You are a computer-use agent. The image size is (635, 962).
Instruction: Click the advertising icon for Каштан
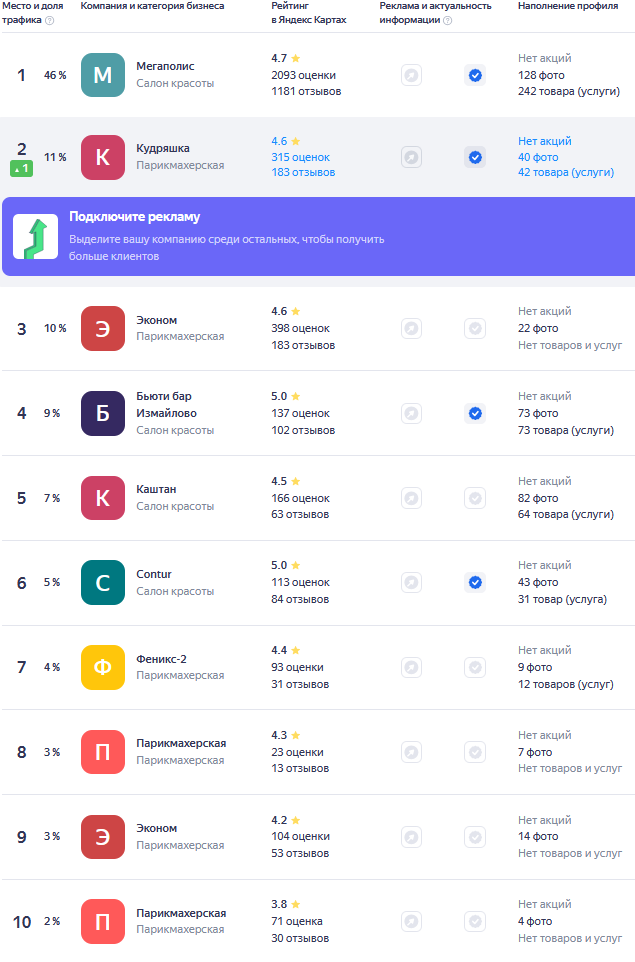coord(411,498)
